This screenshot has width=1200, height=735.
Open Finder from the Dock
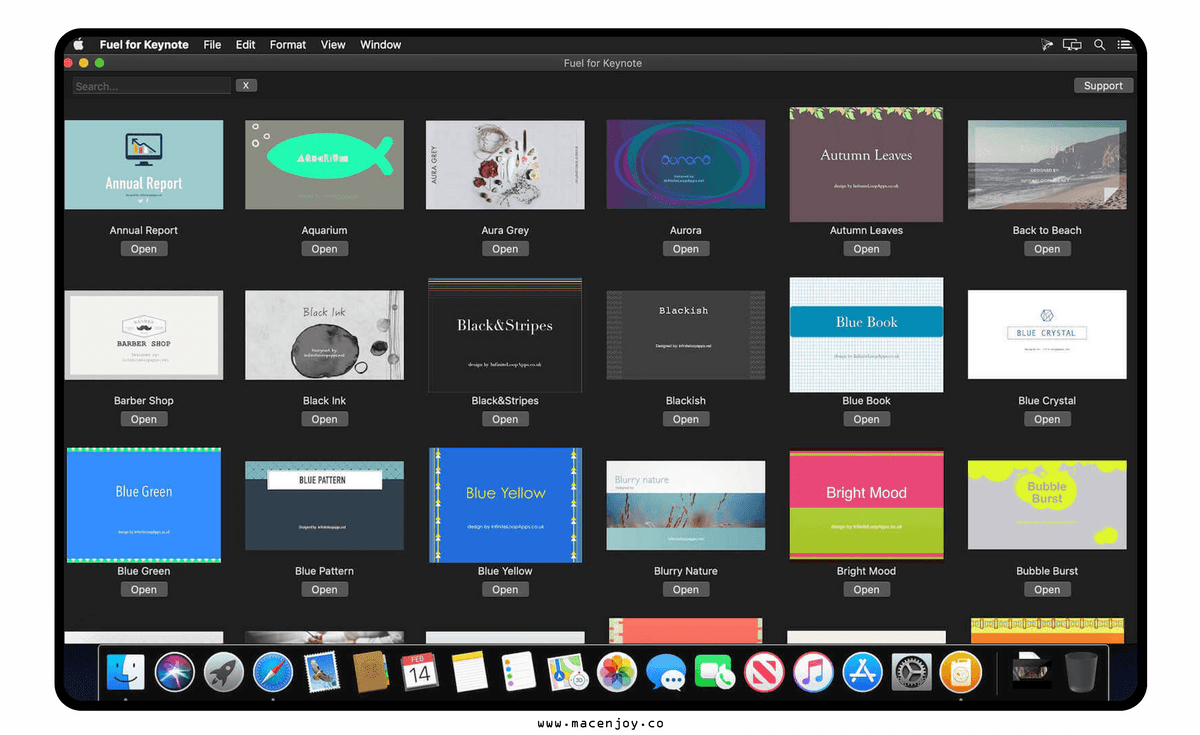[x=126, y=672]
